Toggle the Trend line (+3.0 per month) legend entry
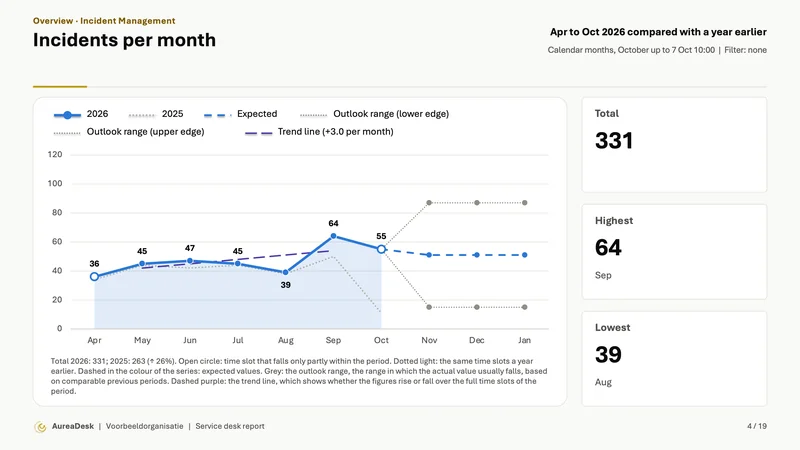 pyautogui.click(x=319, y=132)
